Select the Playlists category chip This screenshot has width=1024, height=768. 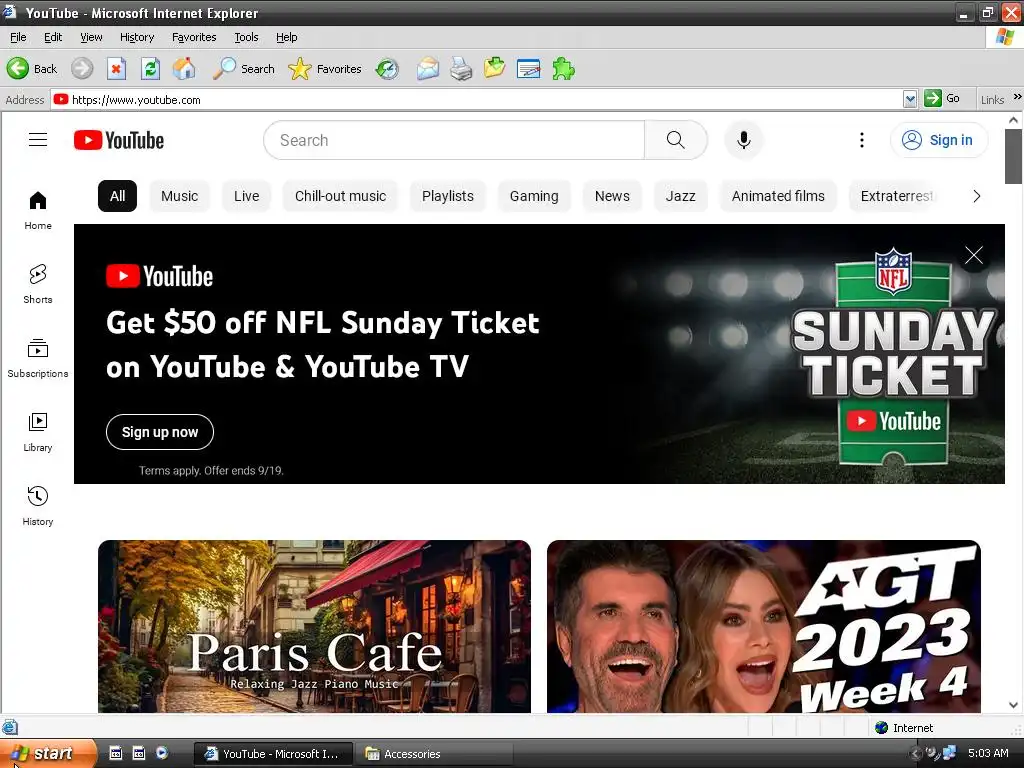click(447, 196)
